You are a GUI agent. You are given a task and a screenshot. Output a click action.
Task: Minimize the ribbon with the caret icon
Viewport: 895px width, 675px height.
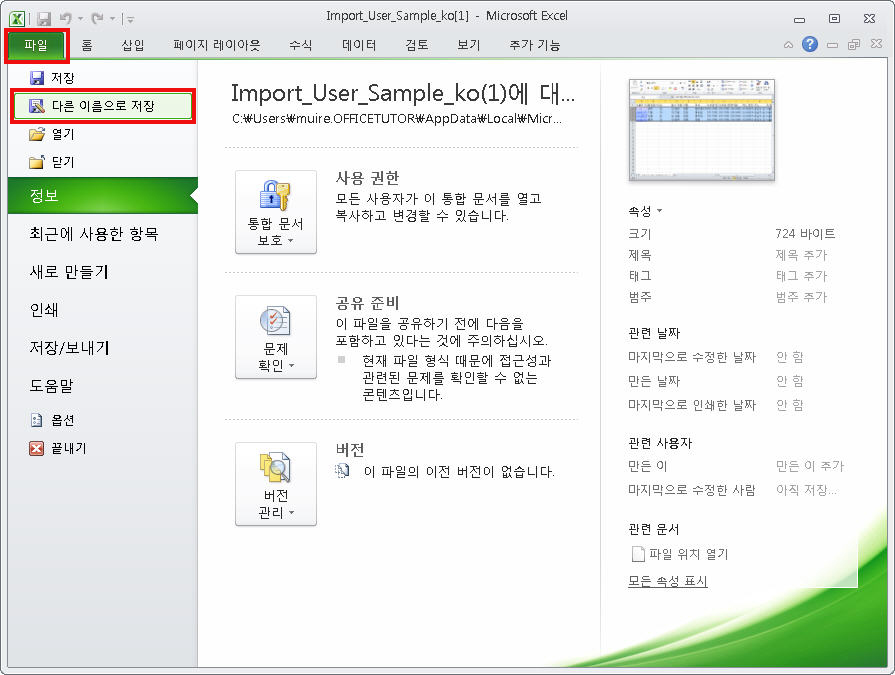coord(788,45)
